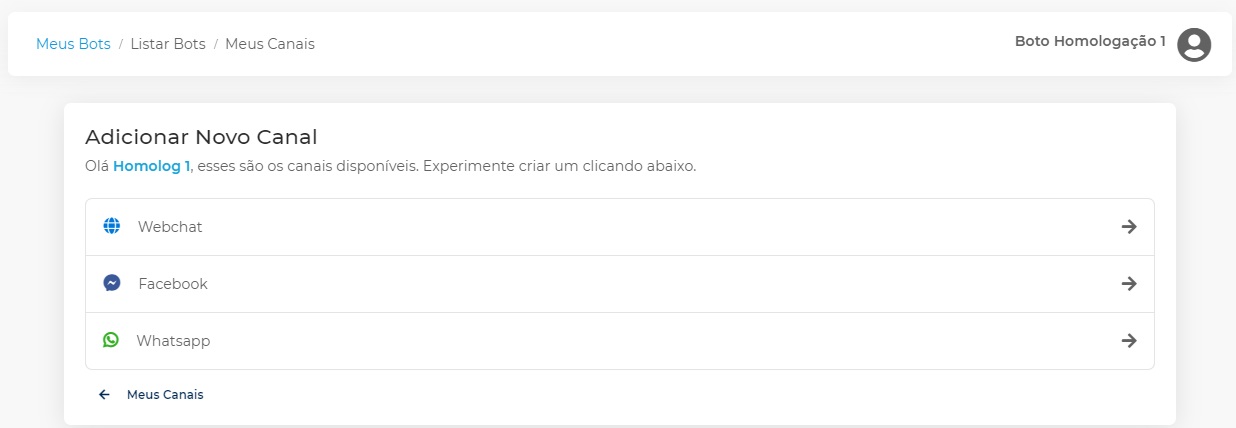Image resolution: width=1236 pixels, height=428 pixels.
Task: Click the Facebook Messenger icon
Action: coord(112,283)
